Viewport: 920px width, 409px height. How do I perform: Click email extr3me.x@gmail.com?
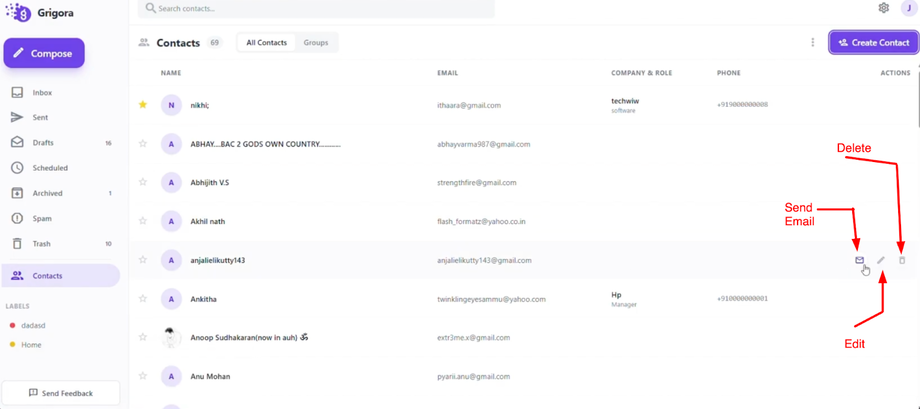click(473, 337)
